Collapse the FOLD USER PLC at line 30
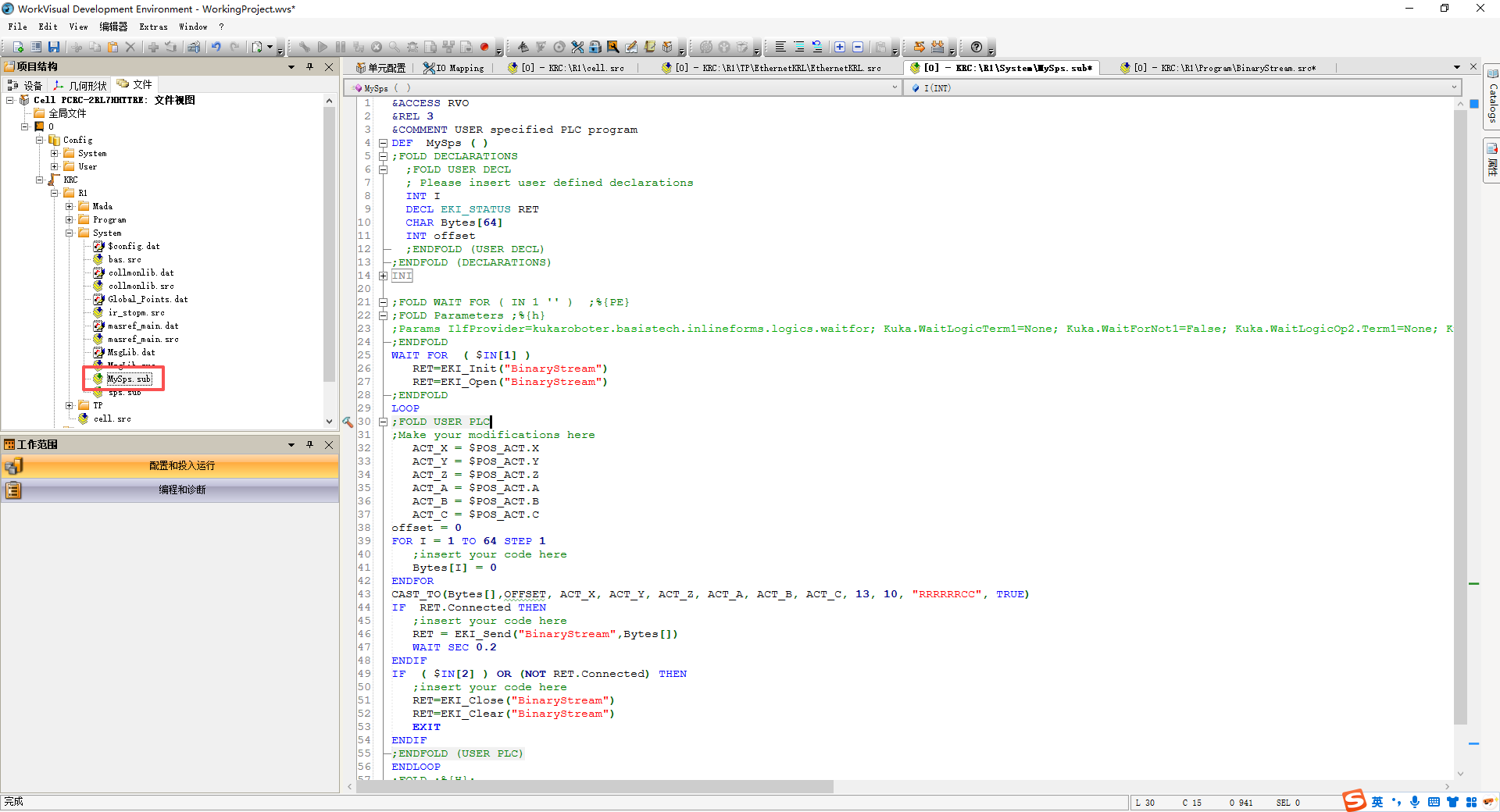Image resolution: width=1500 pixels, height=812 pixels. click(383, 422)
